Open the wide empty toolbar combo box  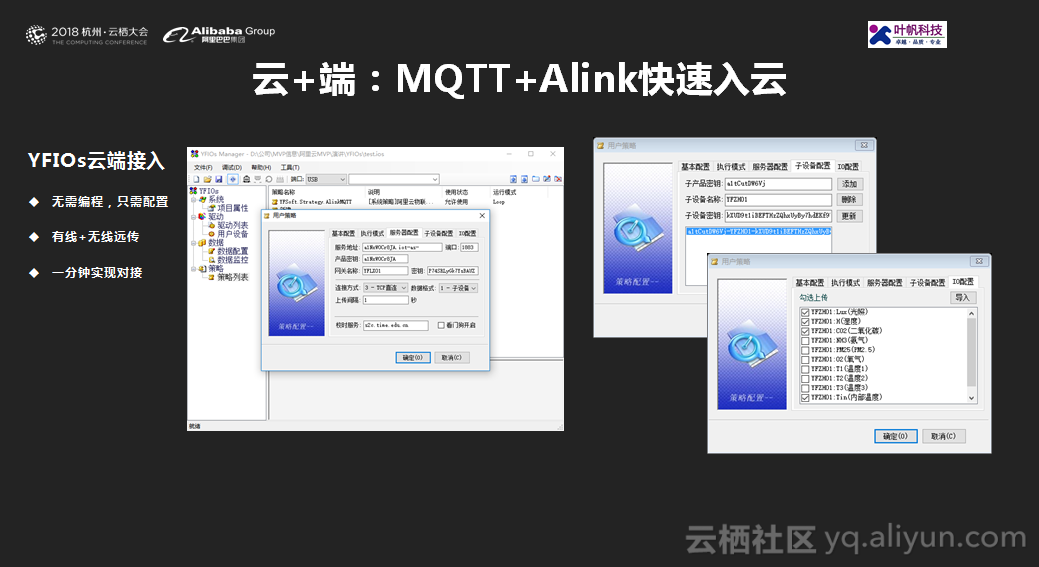[394, 179]
